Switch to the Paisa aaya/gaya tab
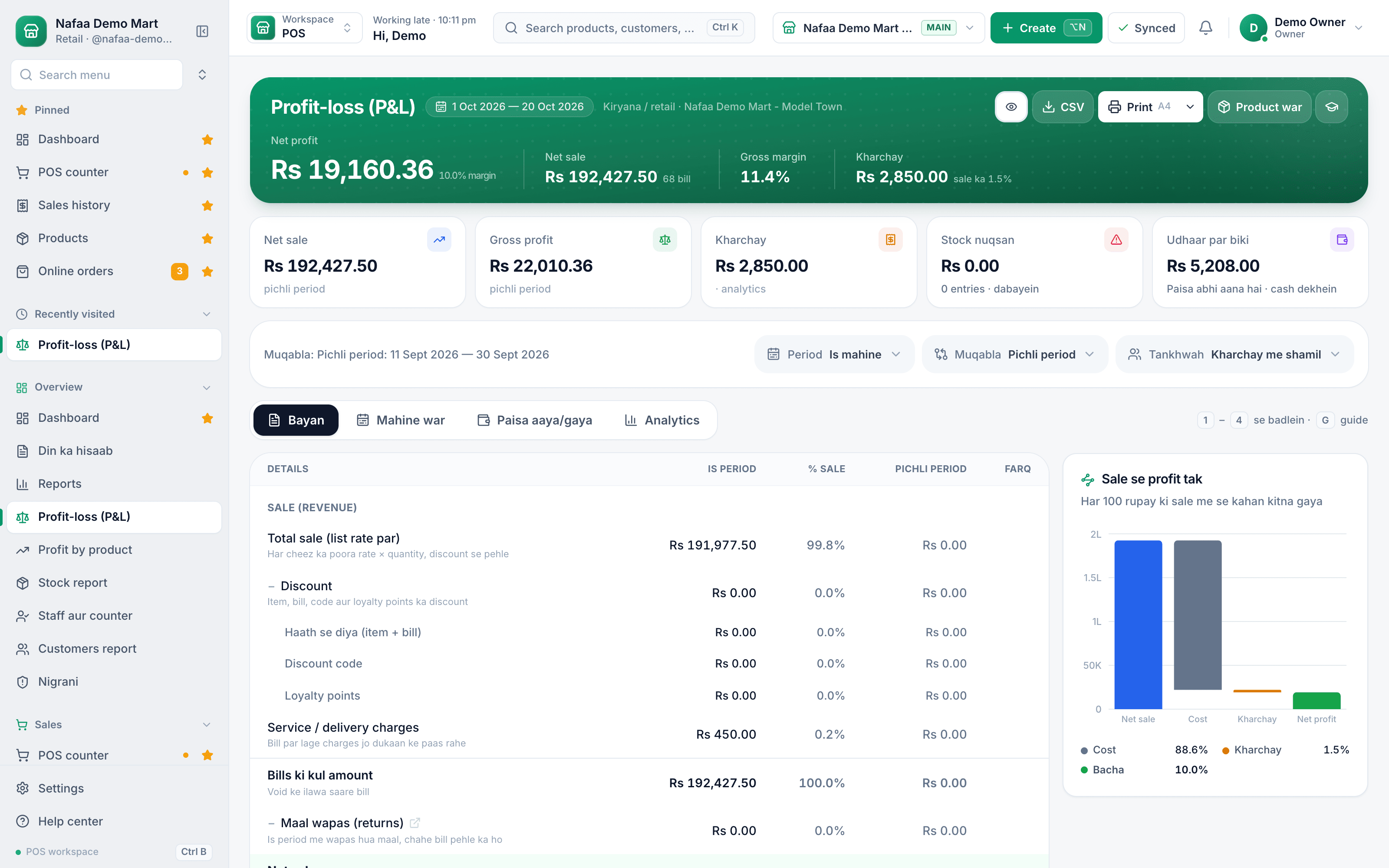Viewport: 1389px width, 868px height. coord(535,420)
